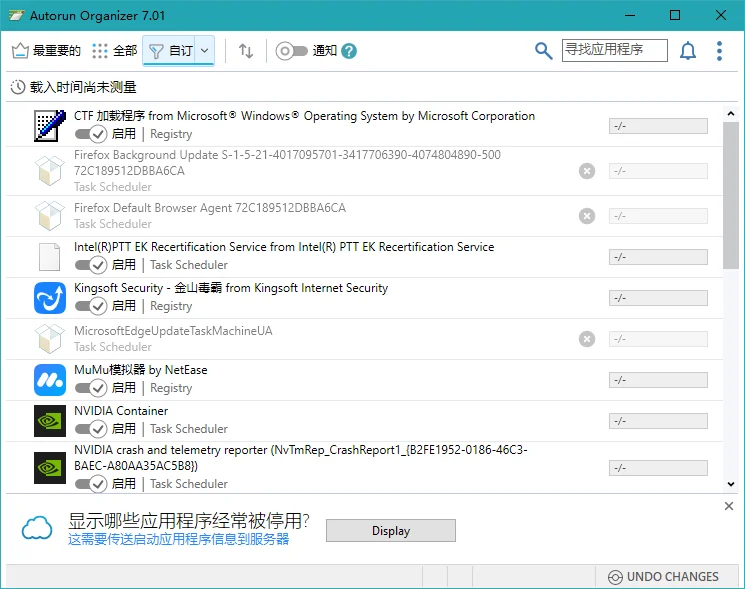Screen dimensions: 745x589
Task: Click the Firefox Default Browser Agent box icon
Action: [50, 216]
